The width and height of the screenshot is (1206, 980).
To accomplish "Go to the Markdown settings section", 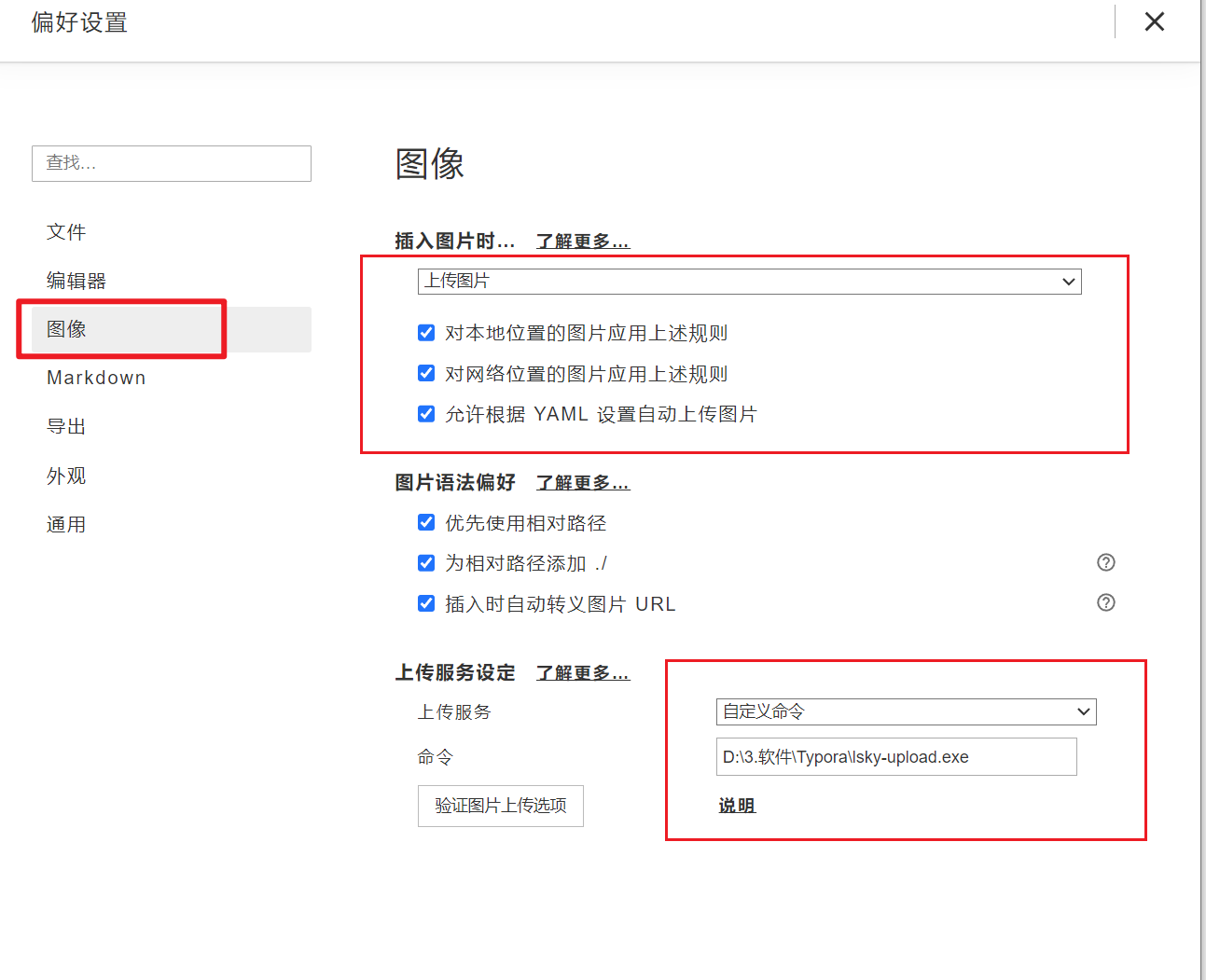I will [96, 378].
